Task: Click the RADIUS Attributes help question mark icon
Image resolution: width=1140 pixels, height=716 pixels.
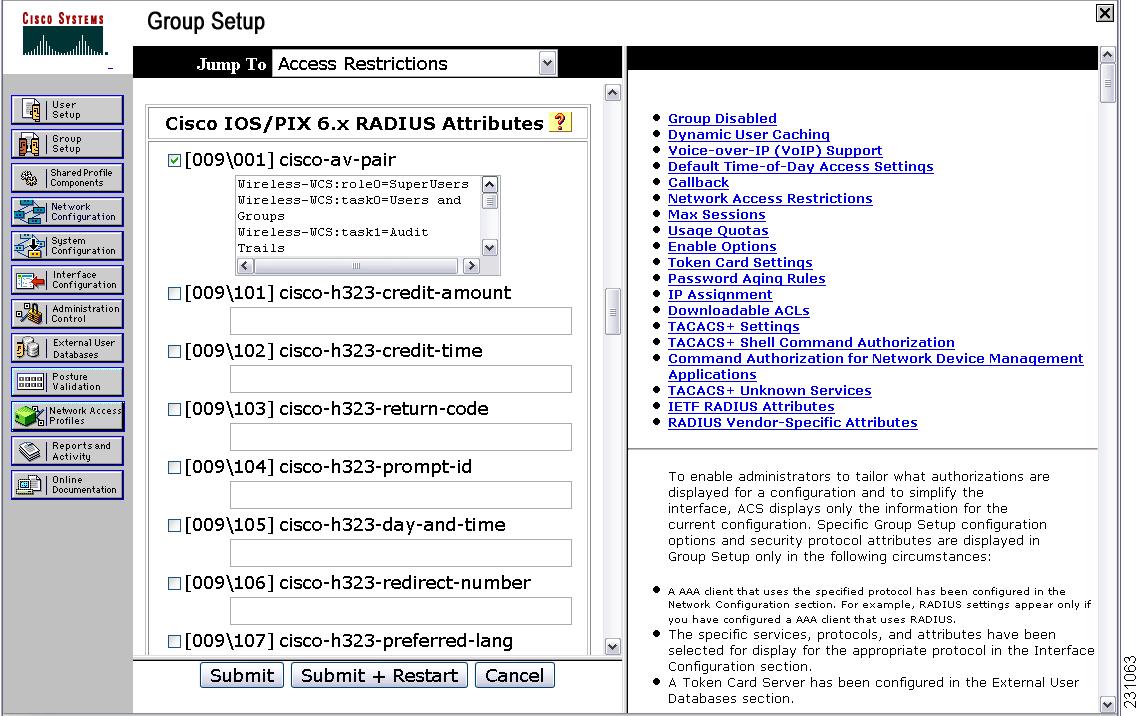Action: coord(560,122)
